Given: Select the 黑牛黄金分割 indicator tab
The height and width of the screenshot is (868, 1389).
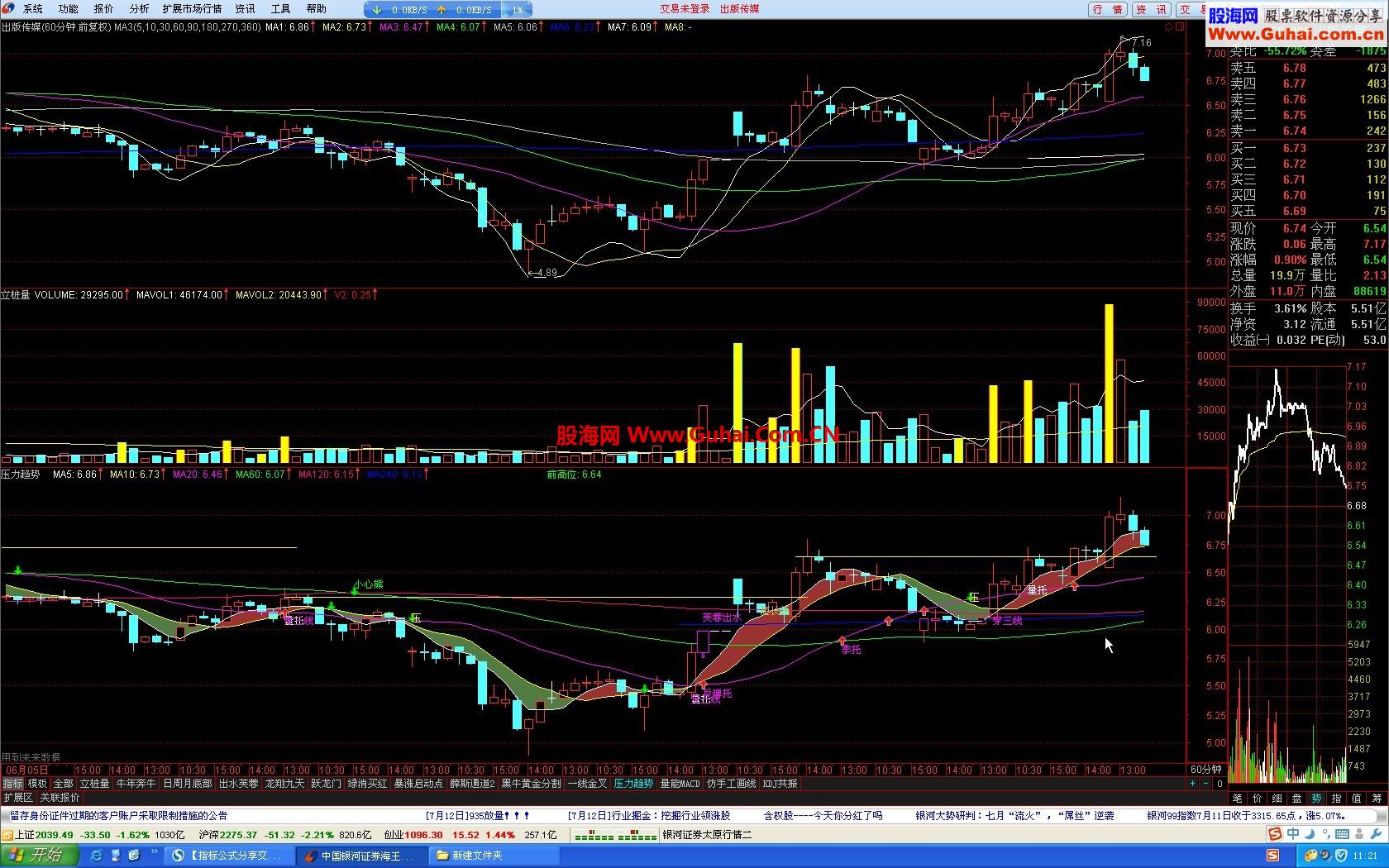Looking at the screenshot, I should point(531,783).
